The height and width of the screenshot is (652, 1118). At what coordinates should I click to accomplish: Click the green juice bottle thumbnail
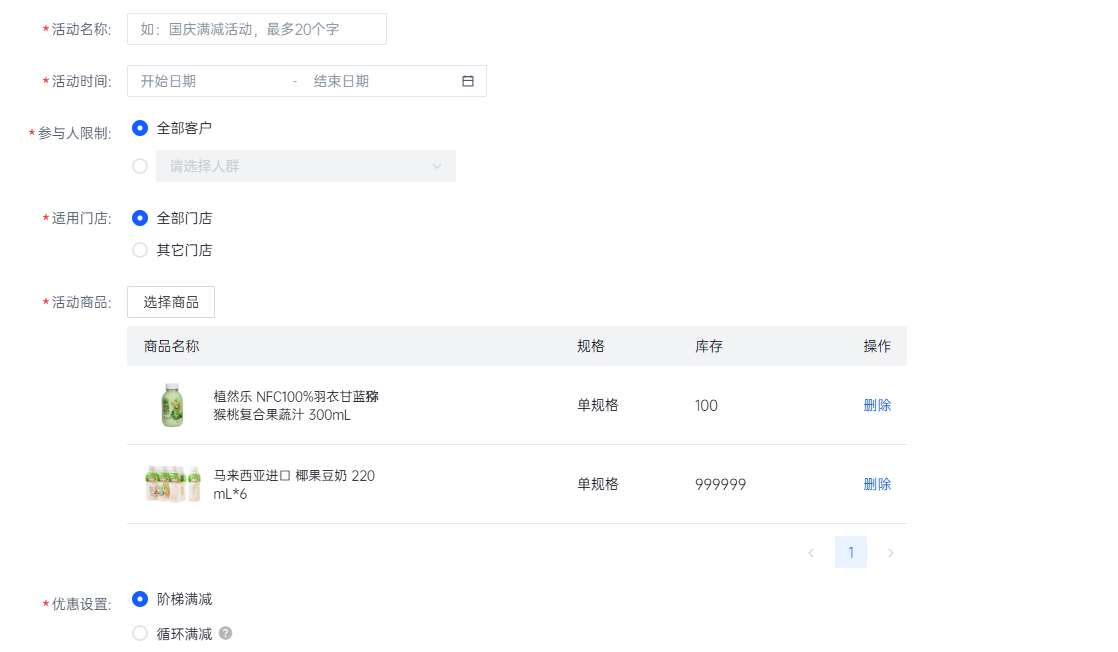coord(173,405)
